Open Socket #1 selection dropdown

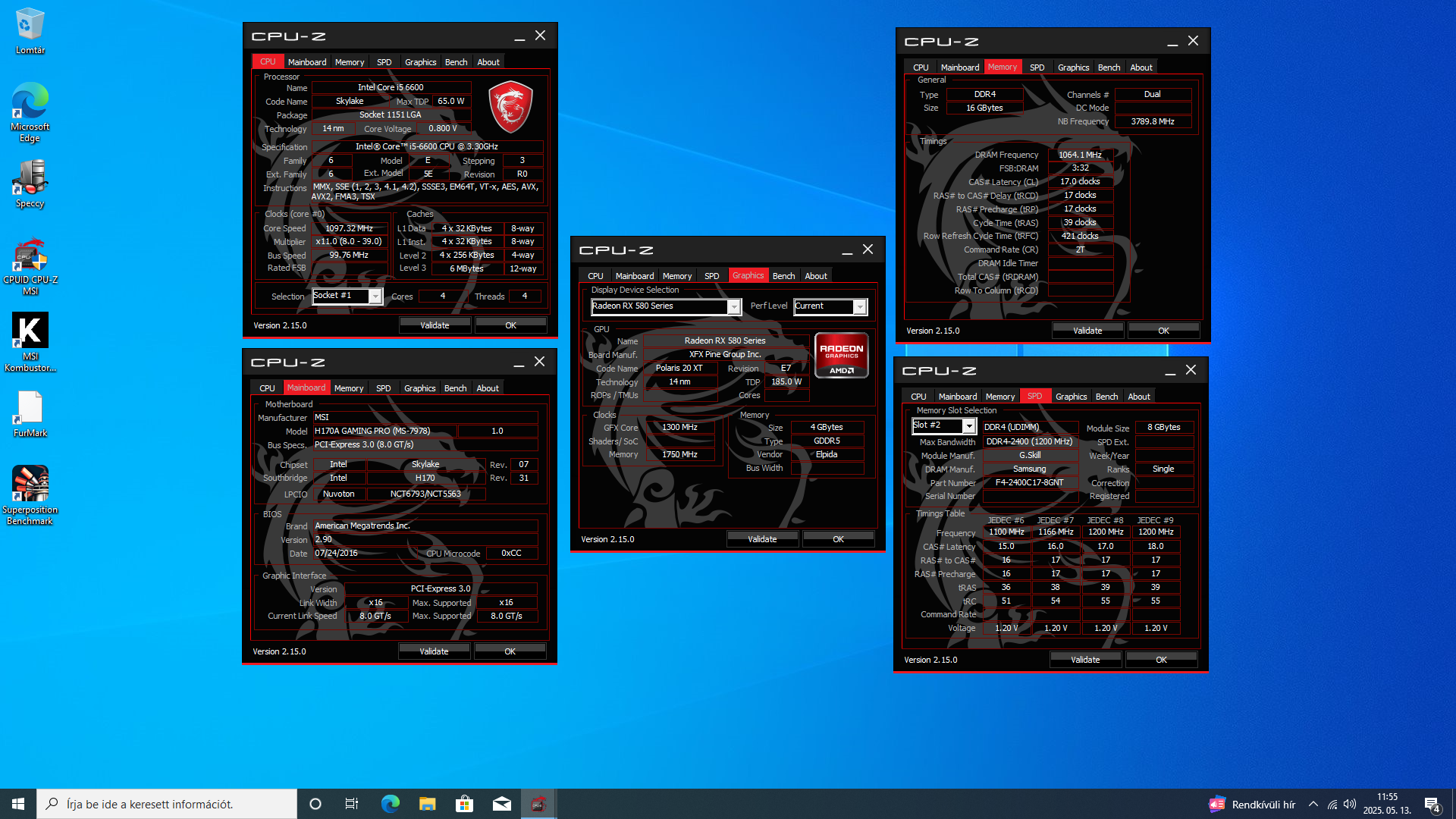pos(347,296)
